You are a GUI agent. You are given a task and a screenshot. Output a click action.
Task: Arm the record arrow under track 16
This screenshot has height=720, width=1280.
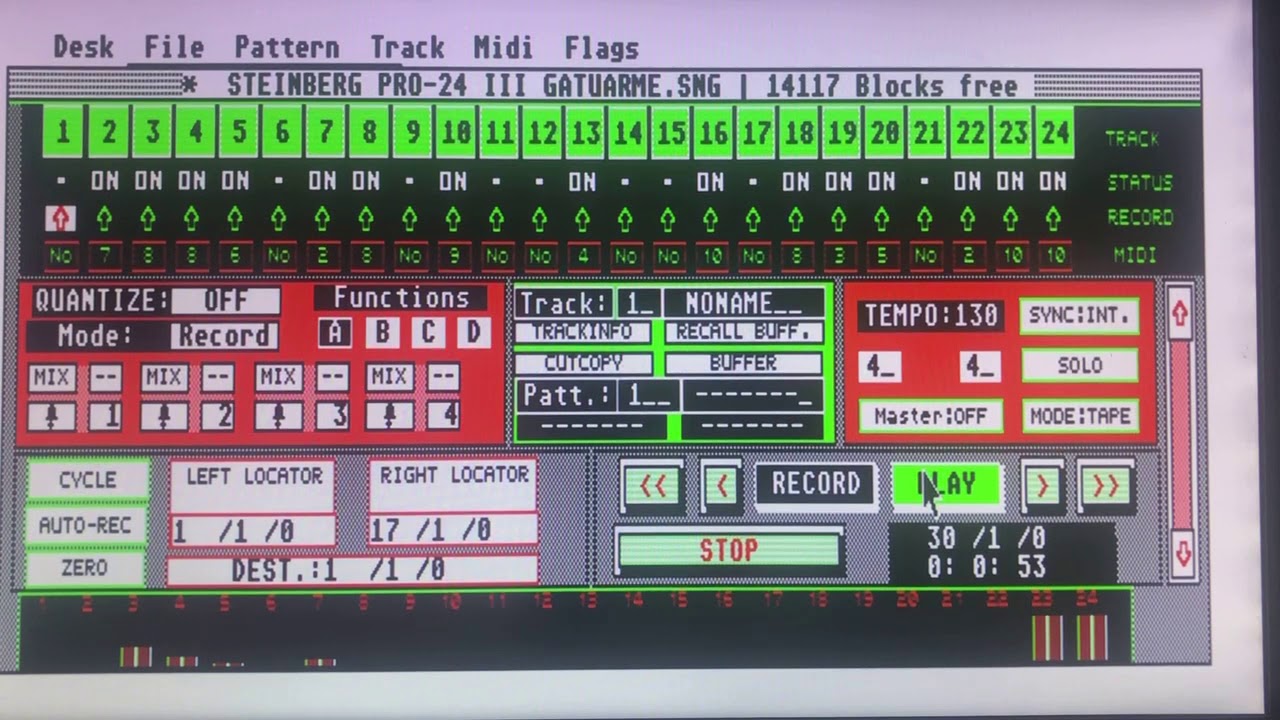pyautogui.click(x=710, y=218)
